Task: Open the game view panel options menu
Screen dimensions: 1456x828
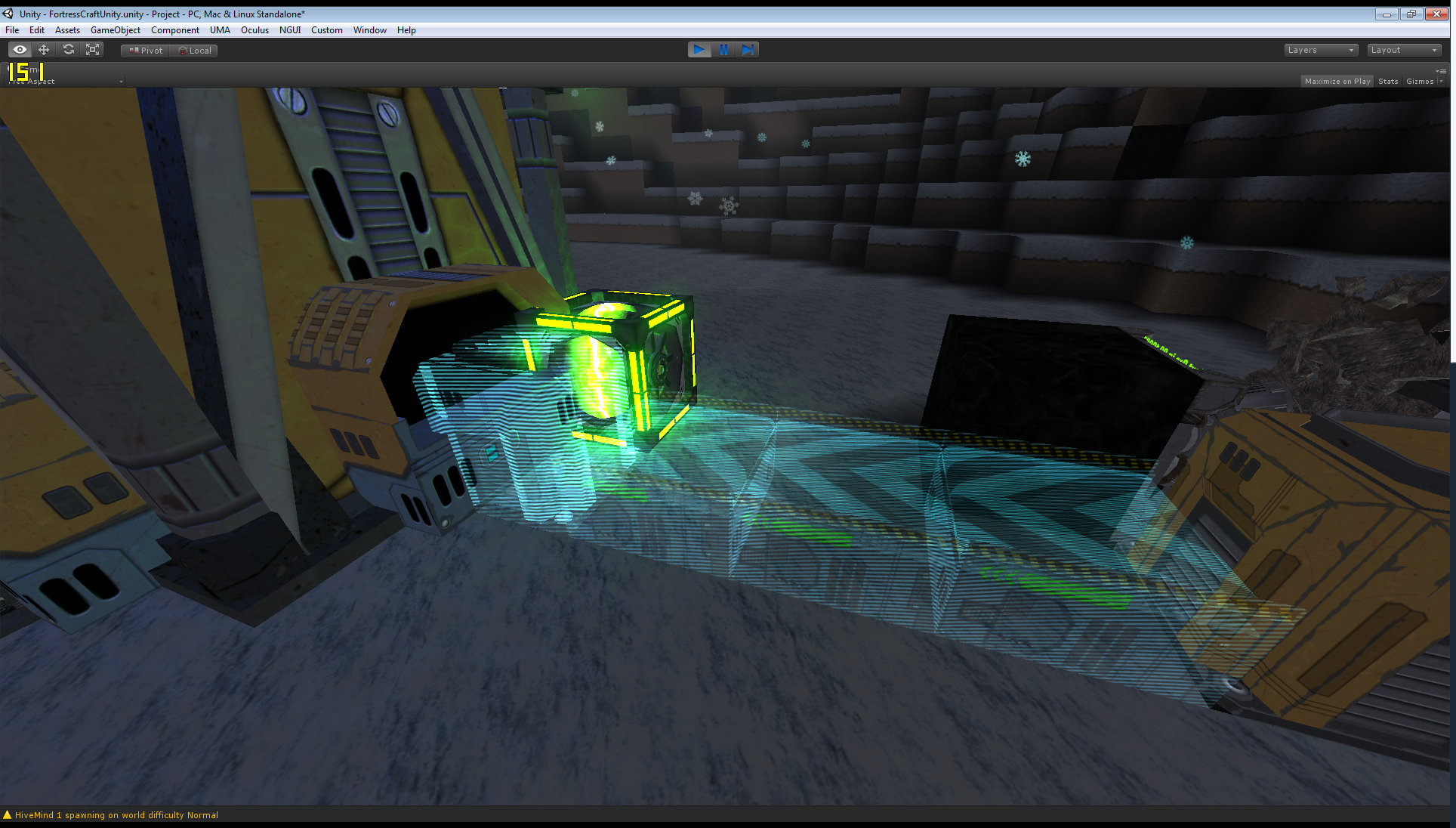Action: (x=1441, y=71)
